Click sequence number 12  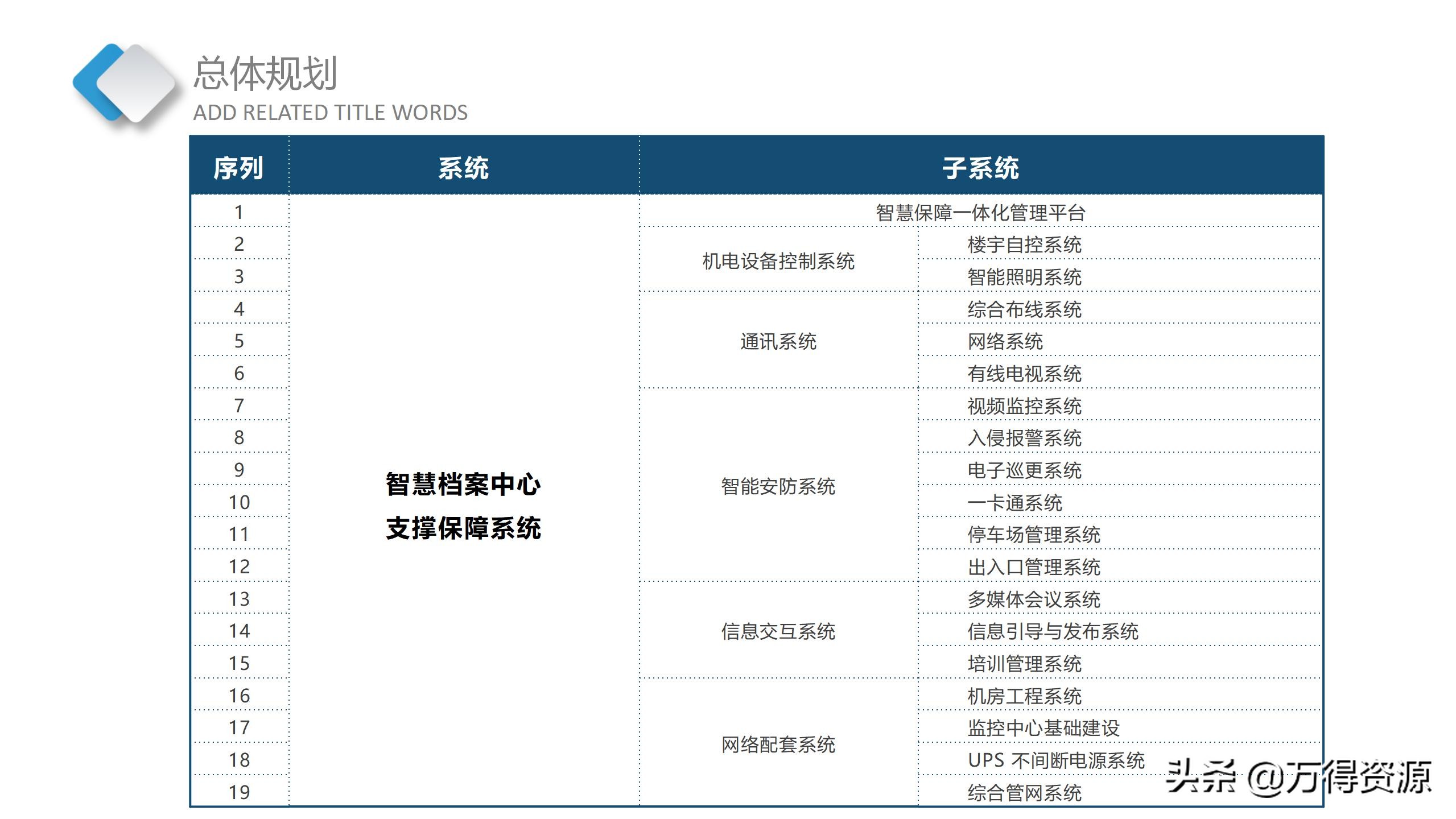tap(239, 567)
